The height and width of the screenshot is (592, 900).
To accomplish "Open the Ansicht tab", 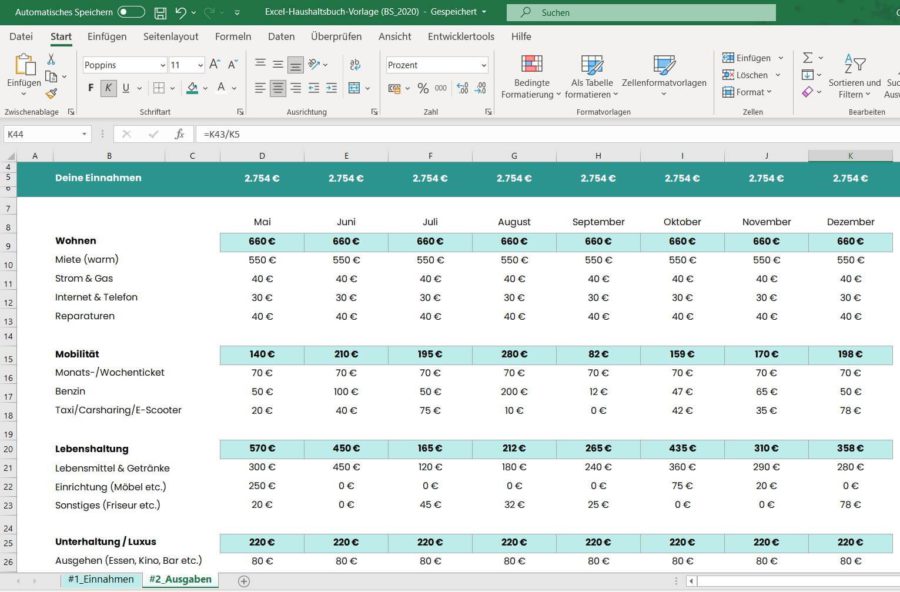I will (395, 36).
